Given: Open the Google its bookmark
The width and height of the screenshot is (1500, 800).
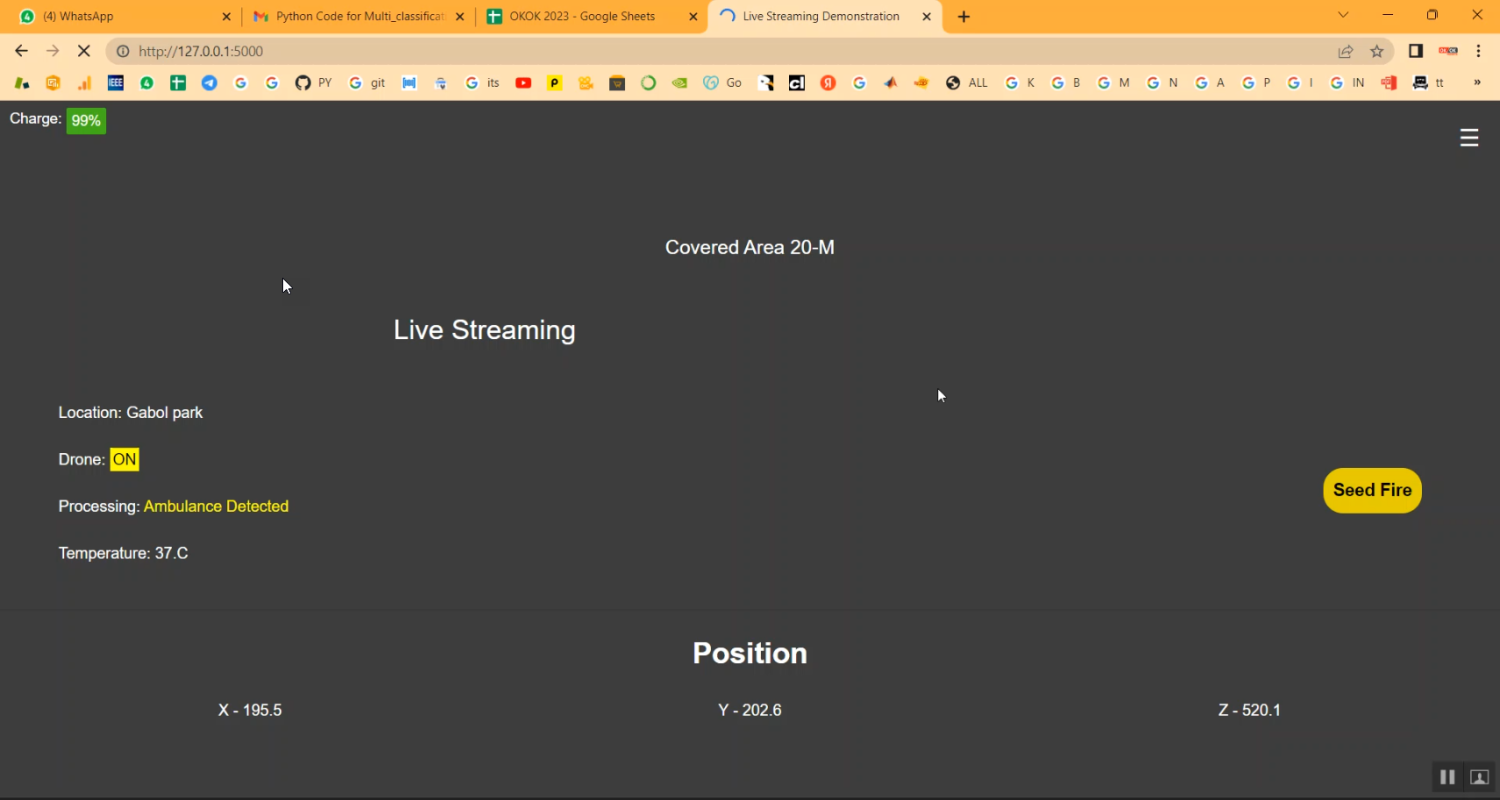Looking at the screenshot, I should [483, 83].
